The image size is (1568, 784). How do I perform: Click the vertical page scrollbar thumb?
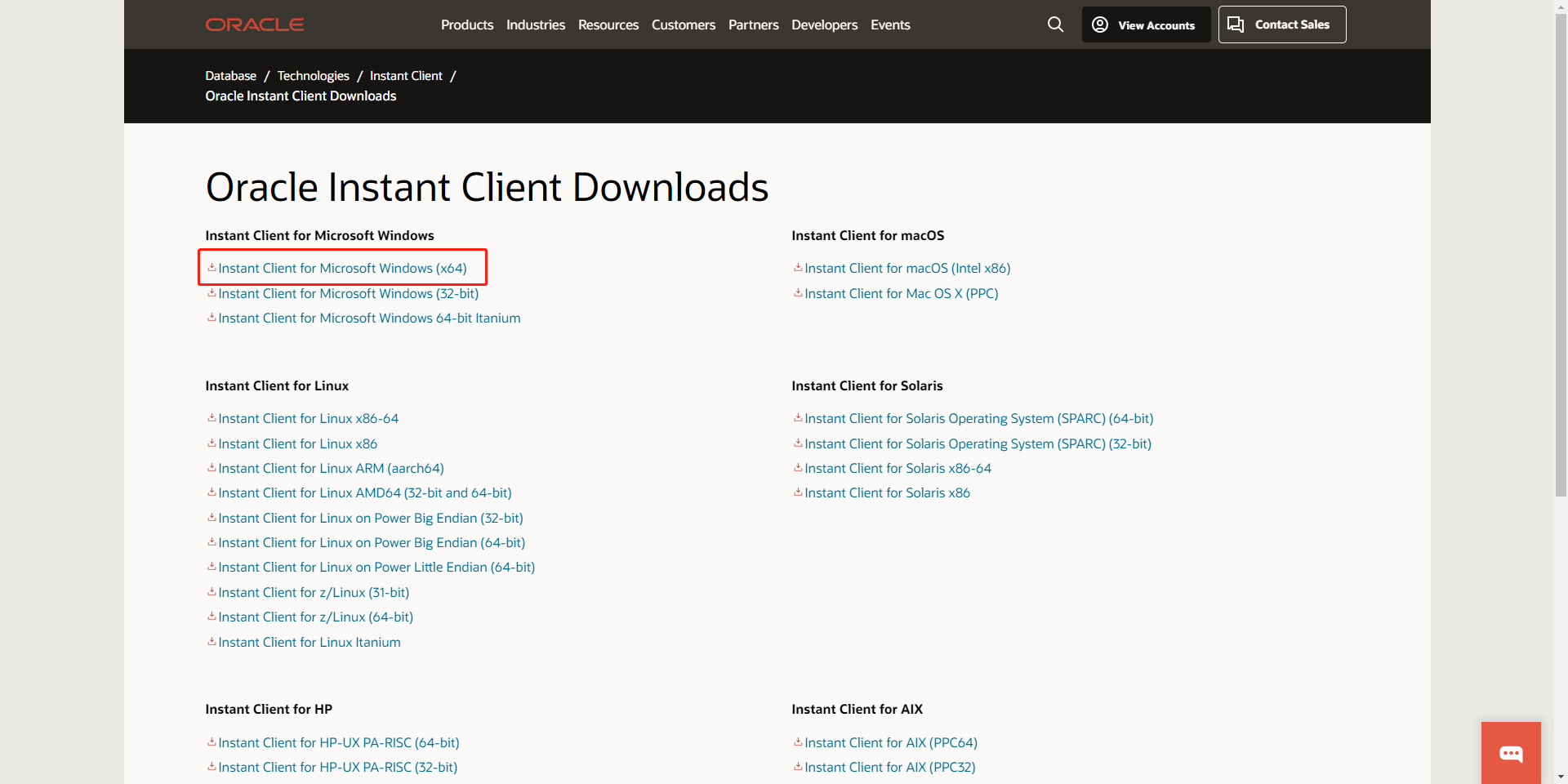click(x=1561, y=255)
